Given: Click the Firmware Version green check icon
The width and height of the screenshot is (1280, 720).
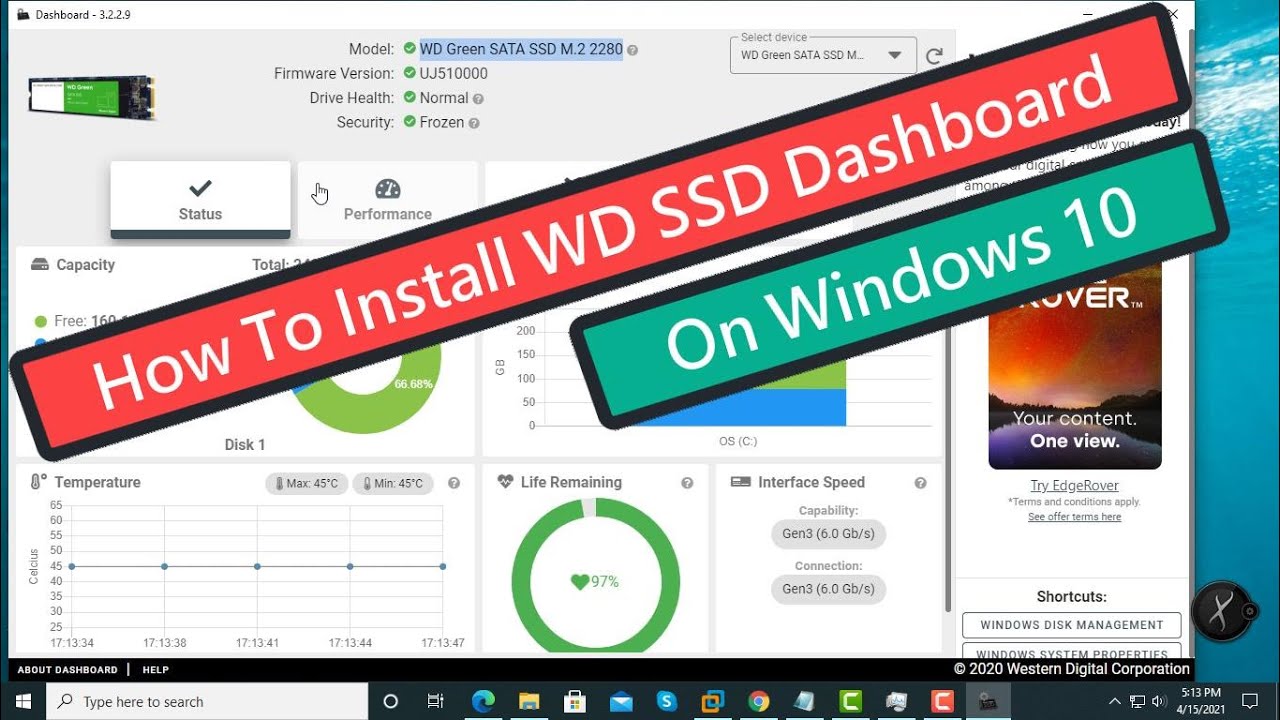Looking at the screenshot, I should click(x=410, y=73).
